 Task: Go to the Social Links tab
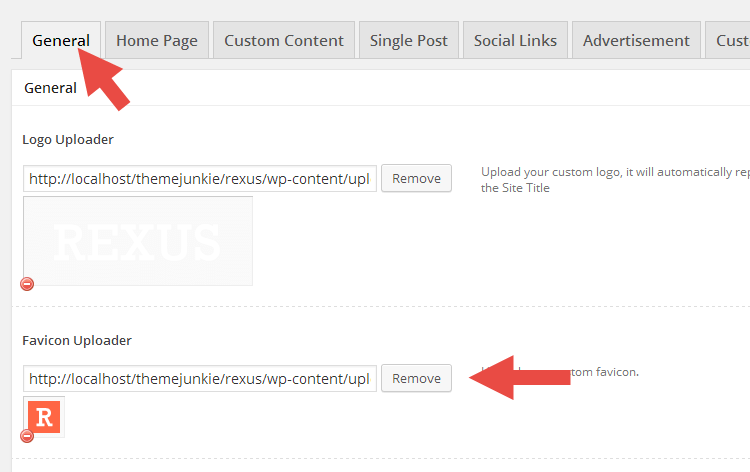(515, 40)
